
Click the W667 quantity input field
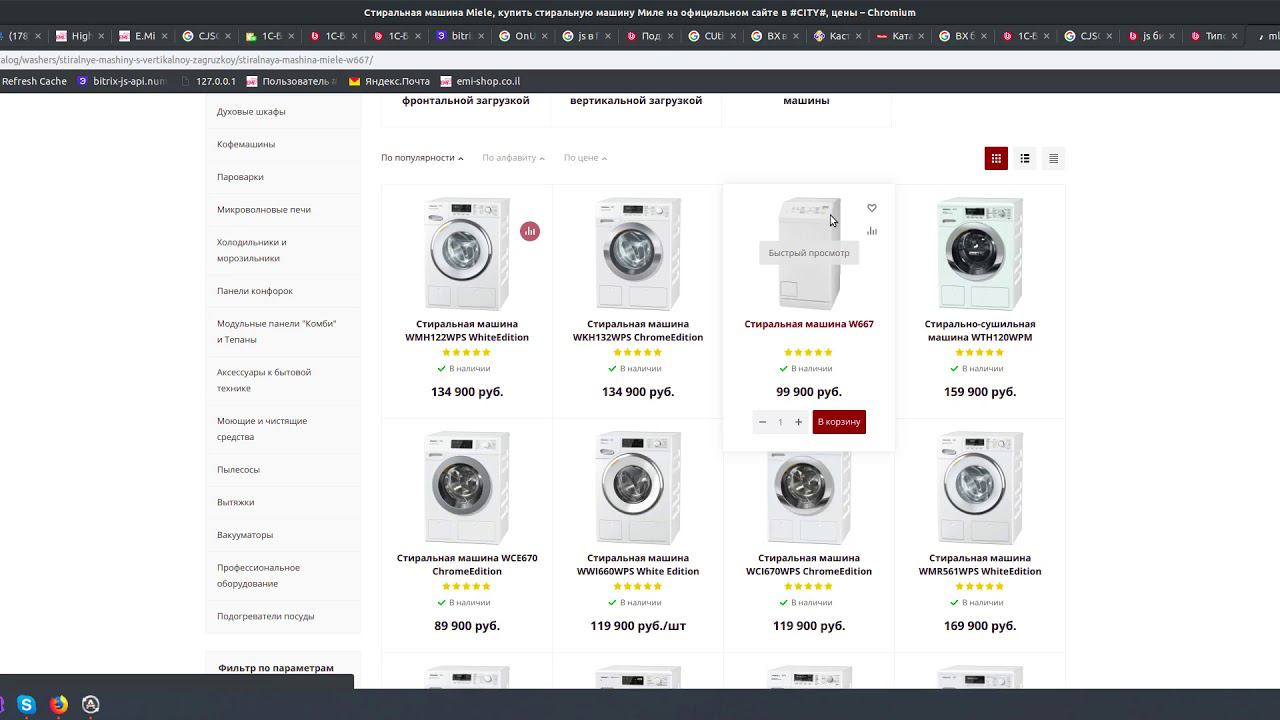(x=780, y=422)
